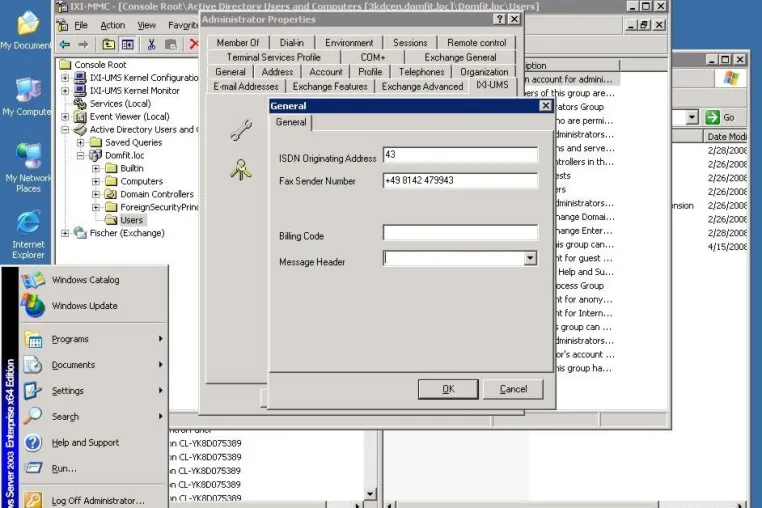Screen dimensions: 762x508
Task: Switch to the Member Of tab
Action: (x=238, y=43)
